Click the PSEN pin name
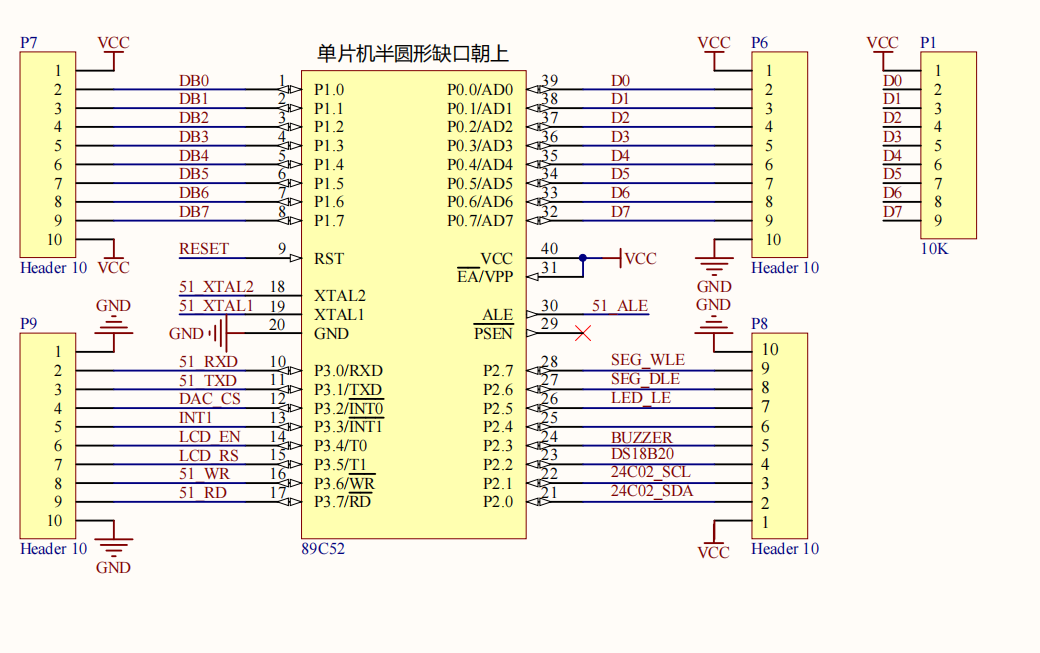The width and height of the screenshot is (1040, 653). (x=493, y=333)
